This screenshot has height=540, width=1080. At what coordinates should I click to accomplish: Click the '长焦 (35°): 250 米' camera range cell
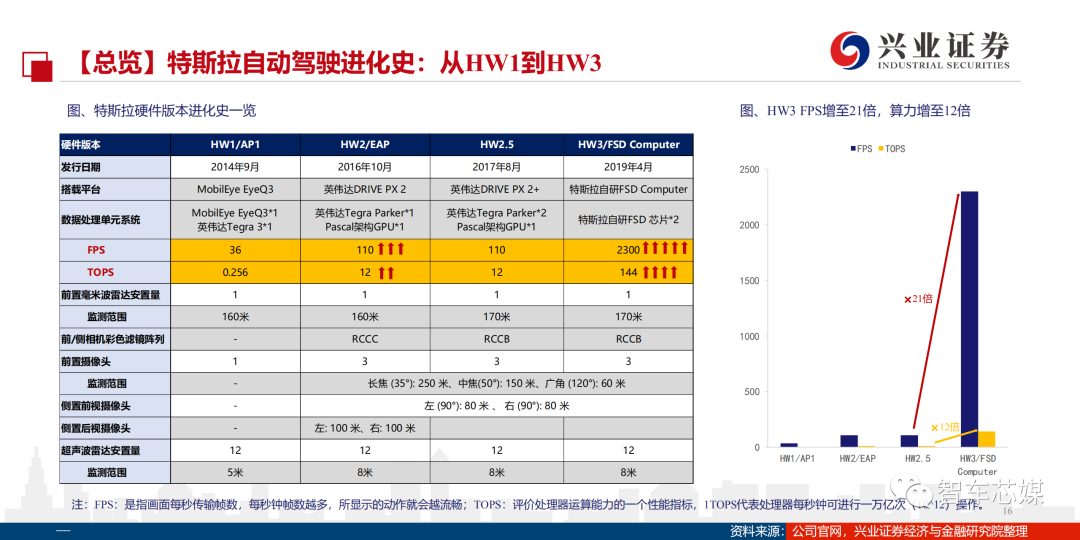[497, 383]
